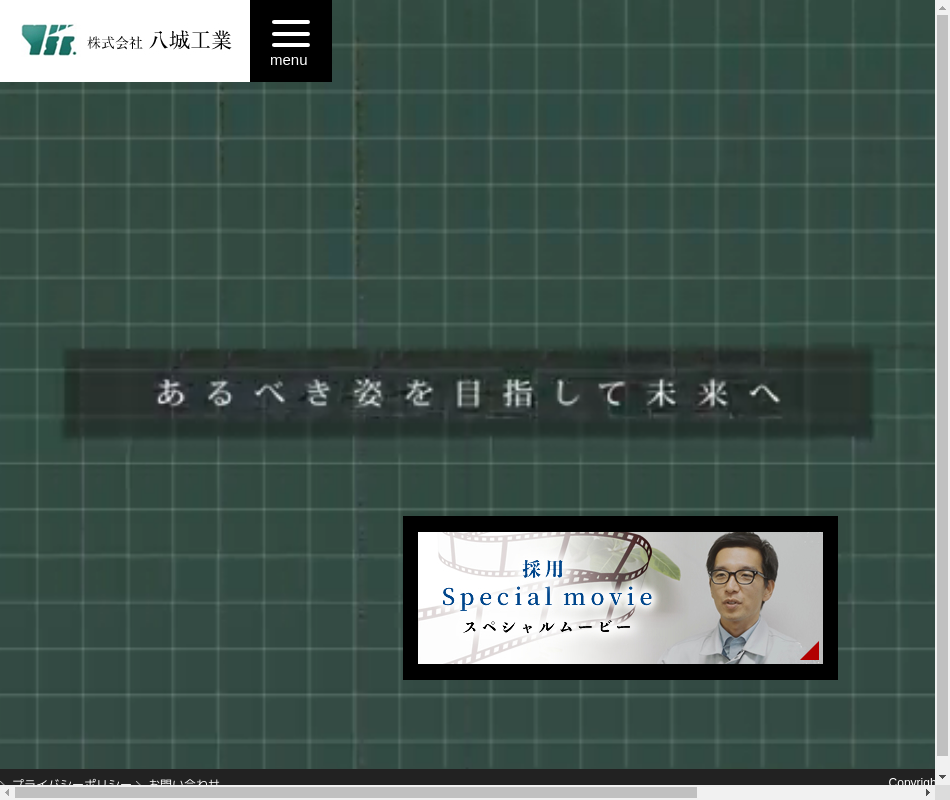Click the horizontal scrollbar thumb
The image size is (950, 800).
[x=355, y=792]
